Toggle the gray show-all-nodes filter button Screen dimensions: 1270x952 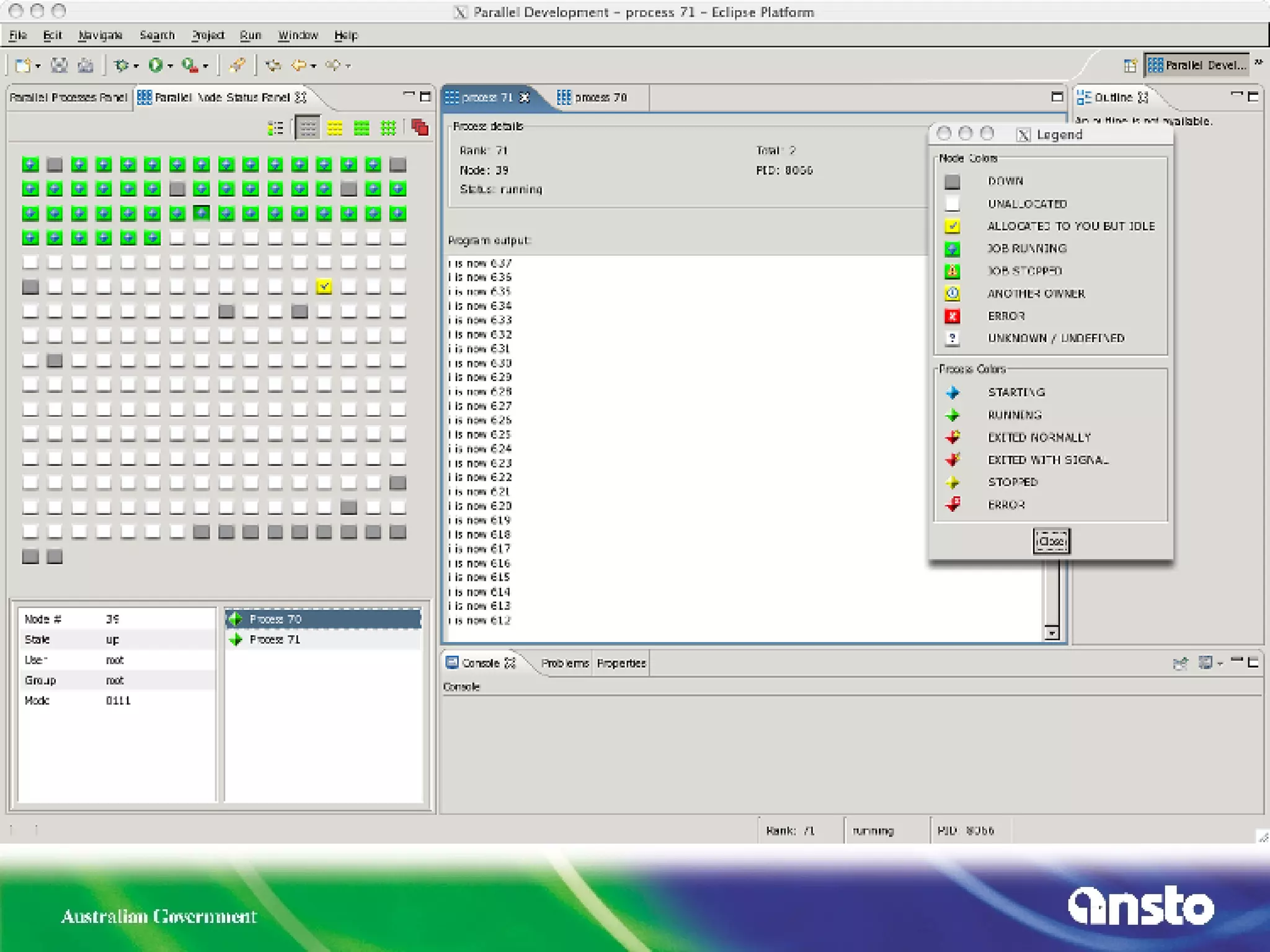[308, 128]
